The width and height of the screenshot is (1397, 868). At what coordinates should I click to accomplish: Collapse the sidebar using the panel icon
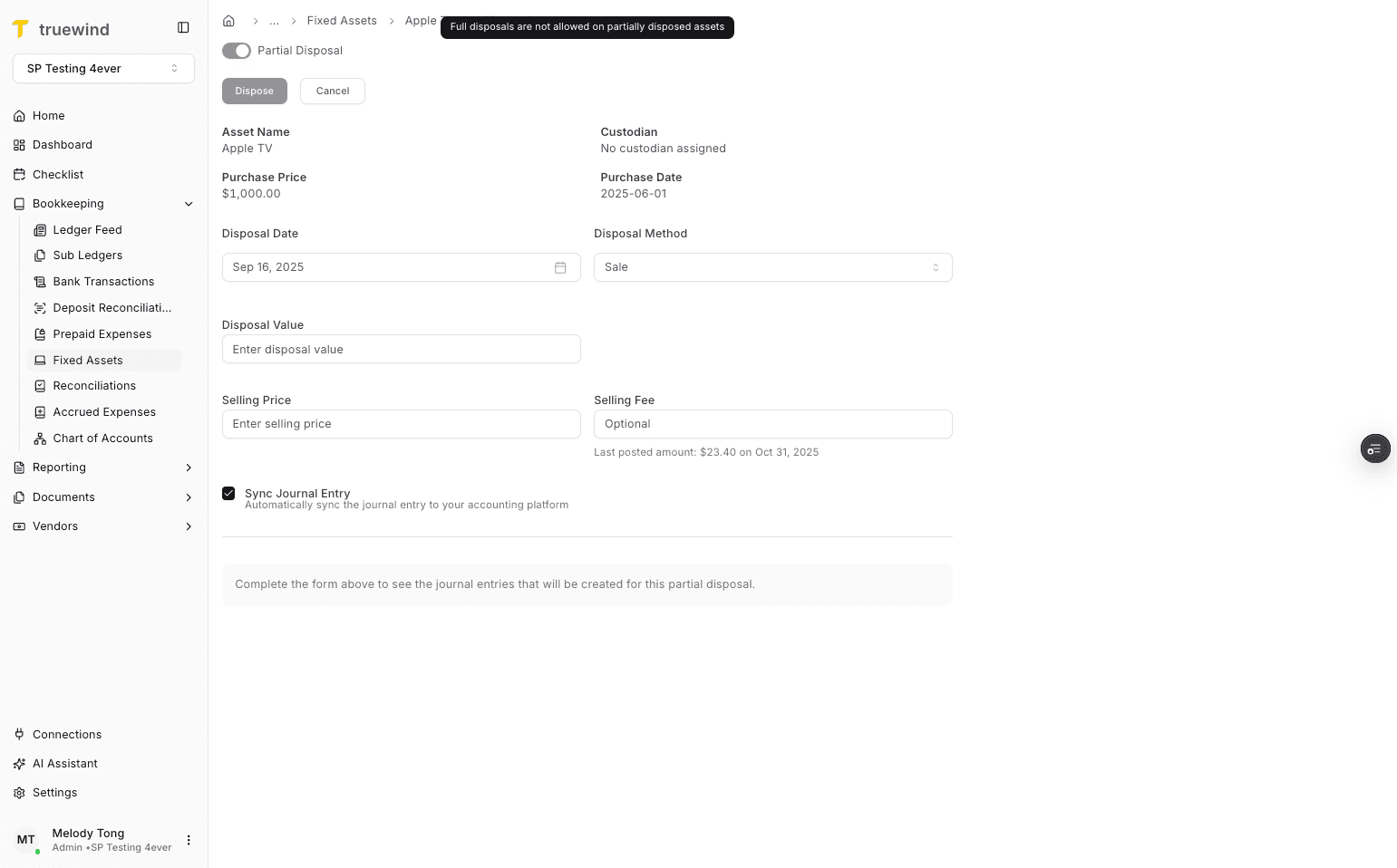184,27
